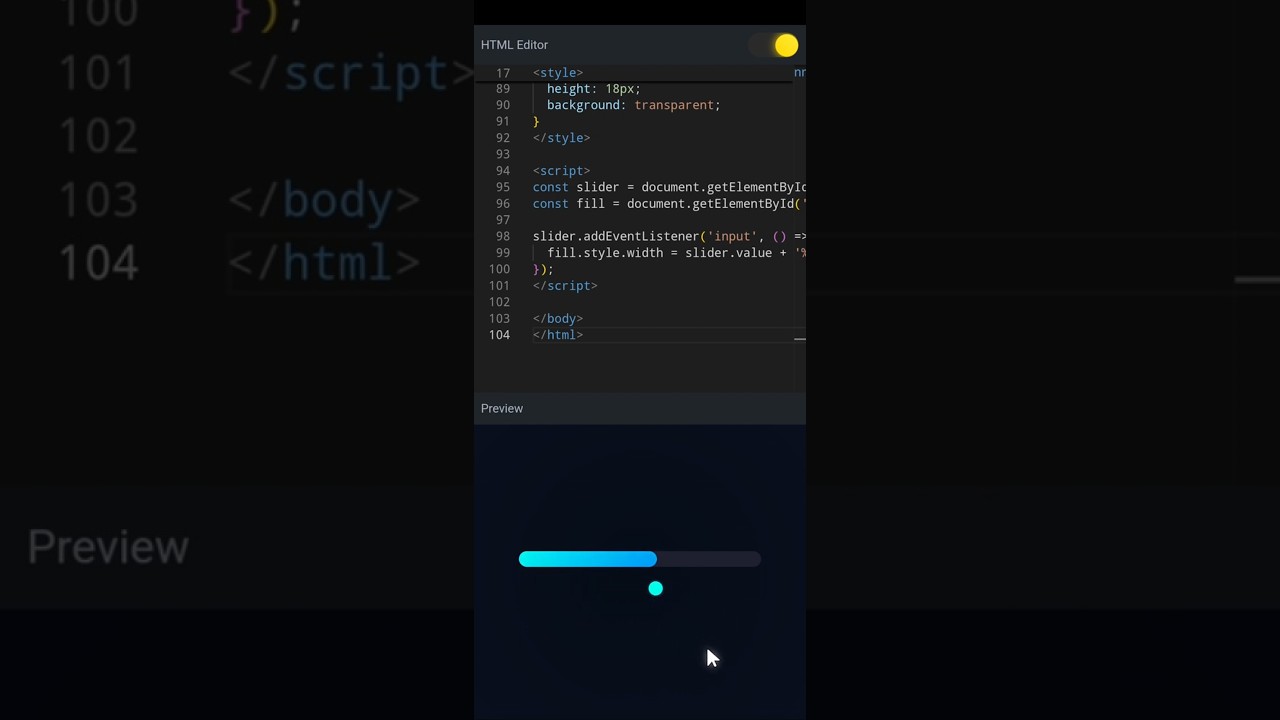The width and height of the screenshot is (1280, 720).
Task: Click line number 104 in the gutter
Action: click(x=499, y=335)
